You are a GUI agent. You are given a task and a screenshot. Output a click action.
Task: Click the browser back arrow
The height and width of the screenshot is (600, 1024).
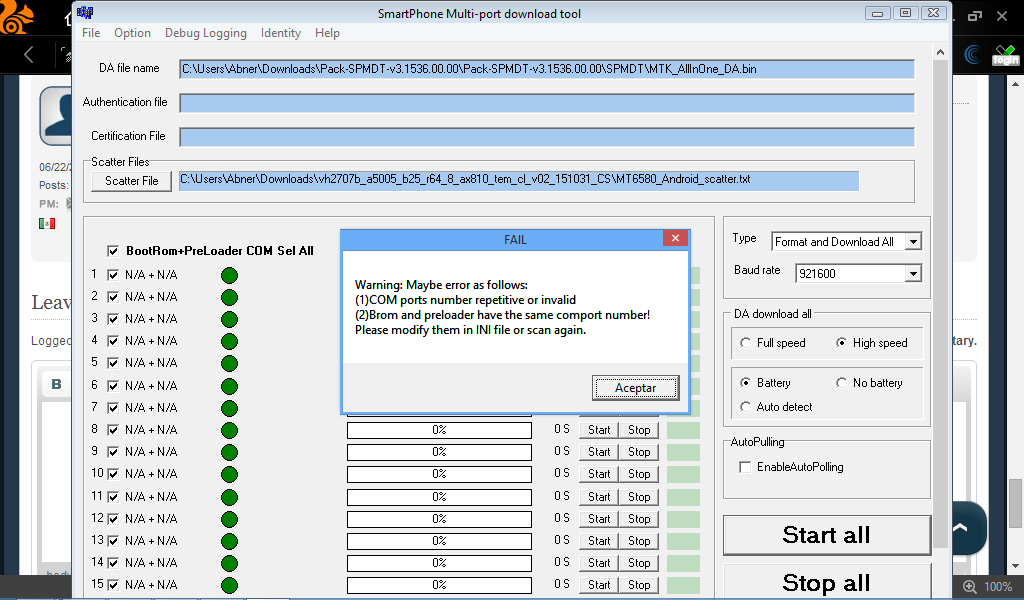point(28,54)
